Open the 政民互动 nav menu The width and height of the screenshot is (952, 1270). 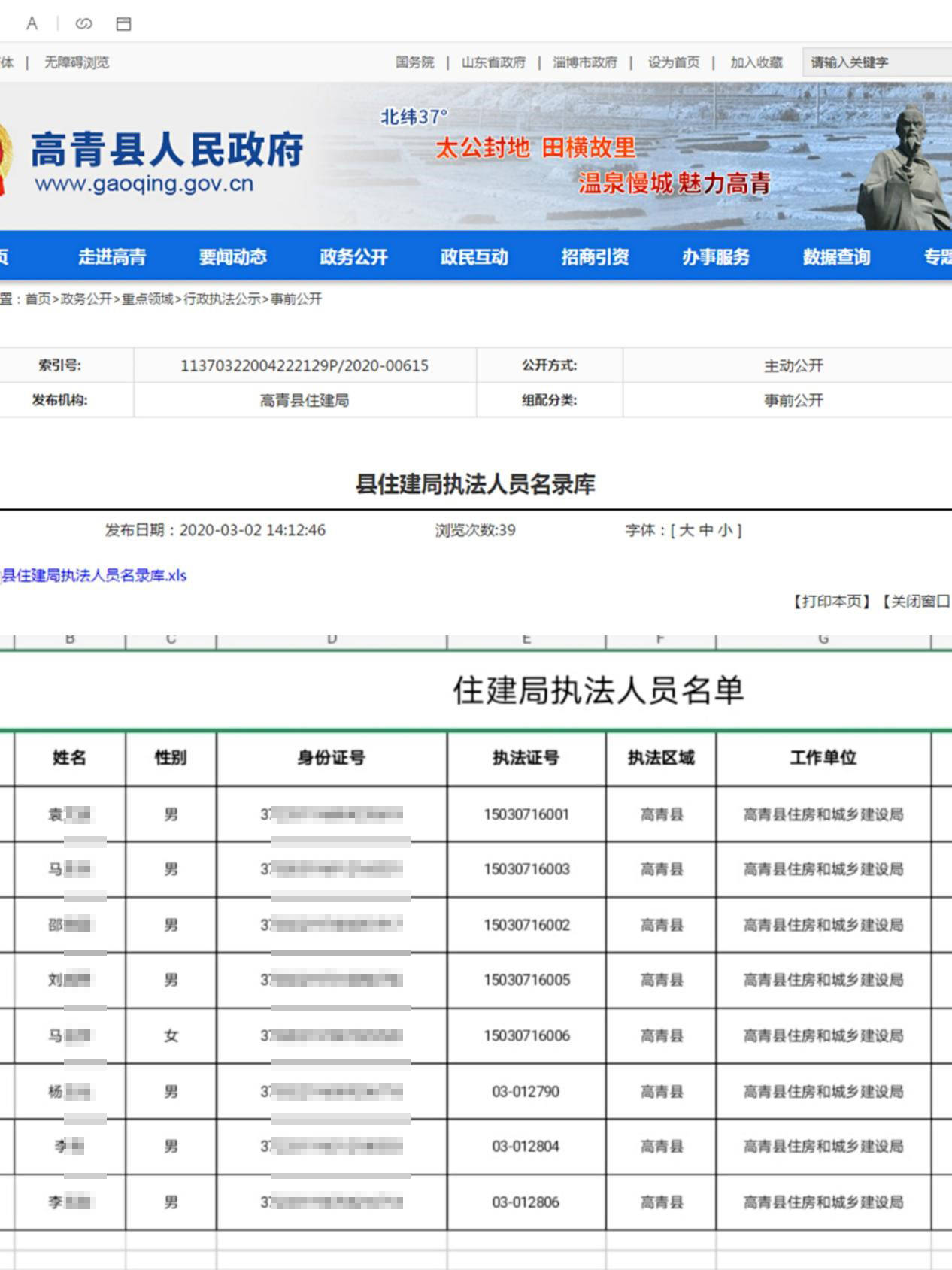point(474,257)
